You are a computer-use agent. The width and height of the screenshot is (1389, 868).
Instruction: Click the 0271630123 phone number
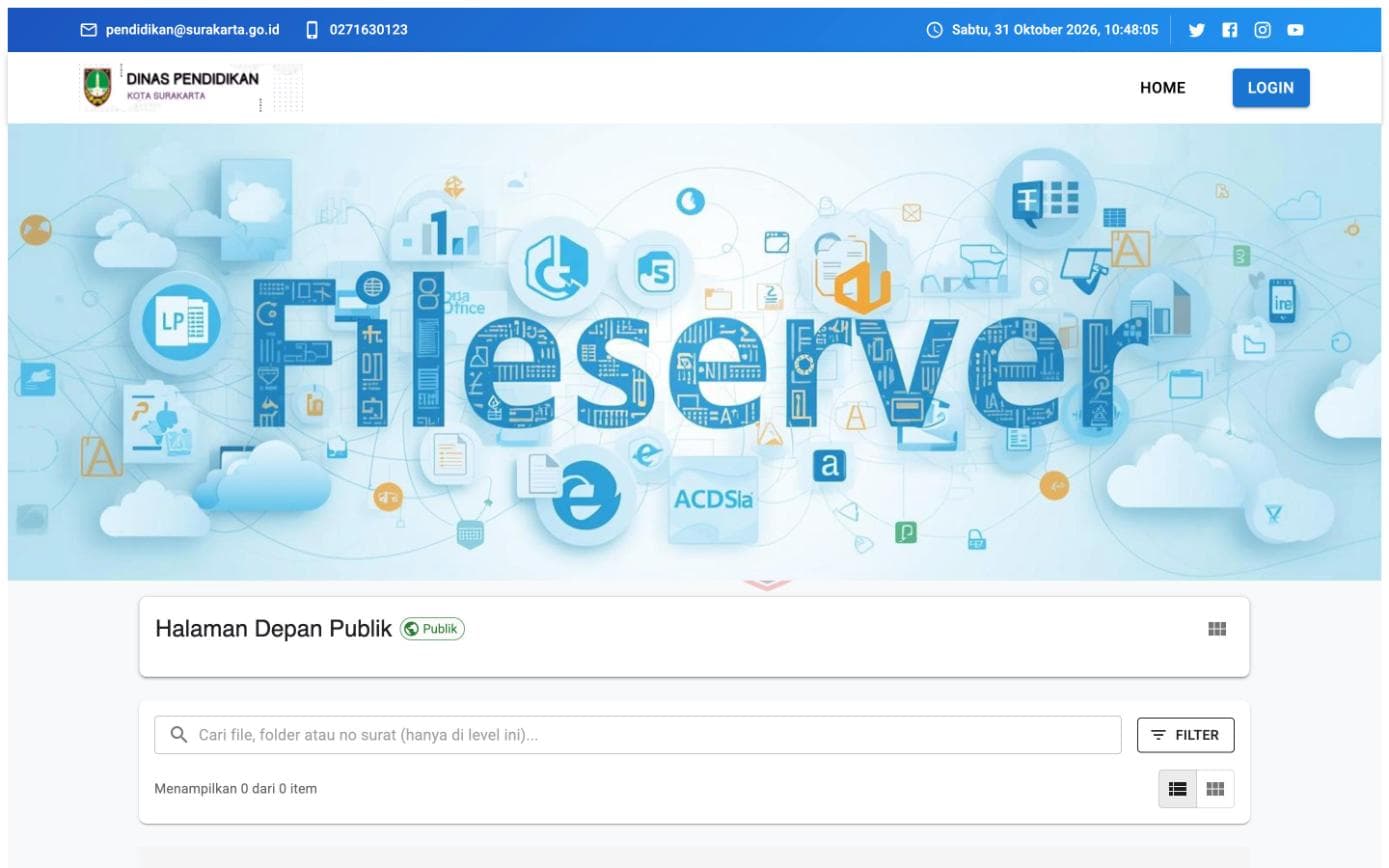(369, 30)
